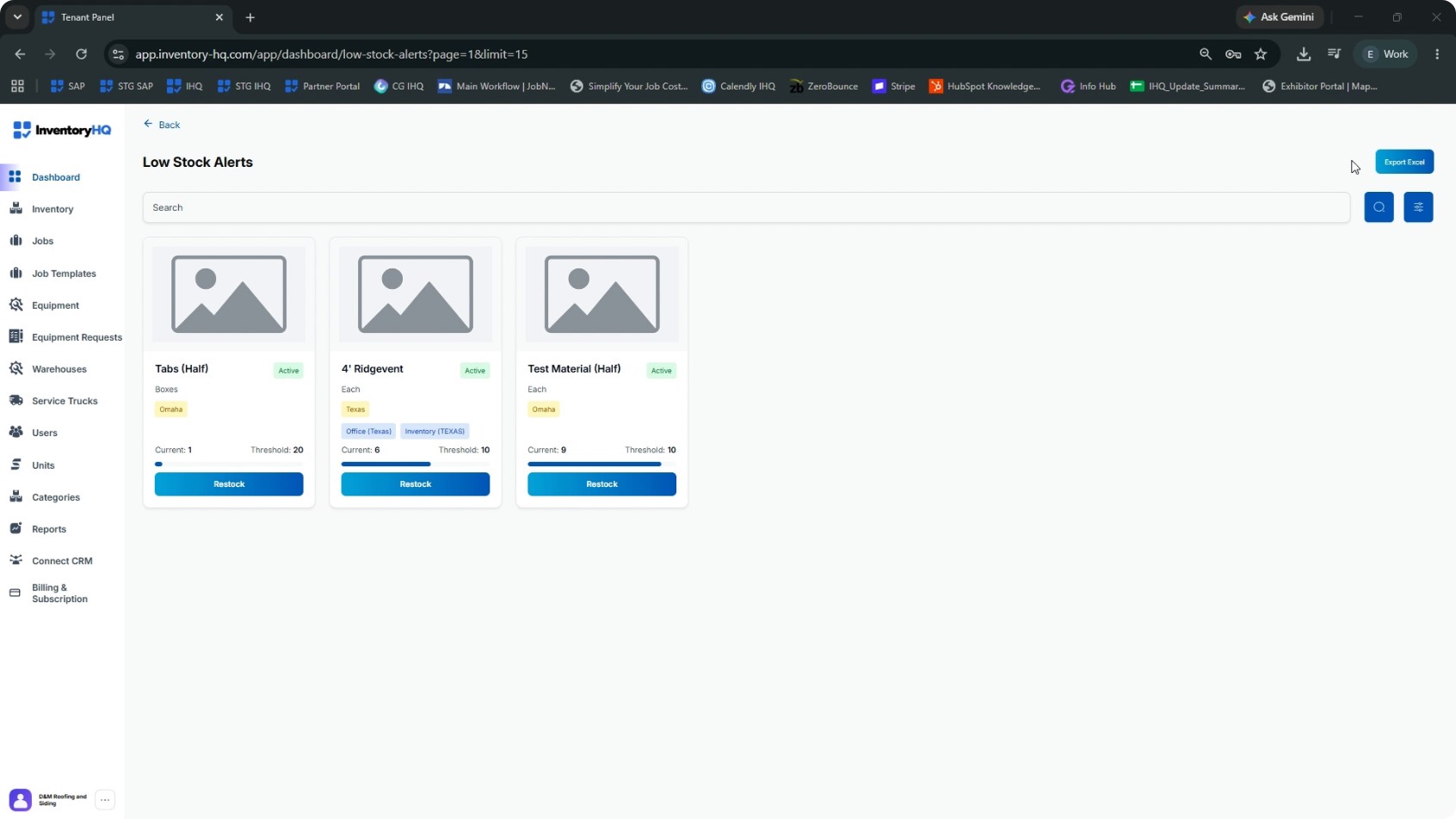Open Job Templates in the sidebar
1456x819 pixels.
click(64, 274)
